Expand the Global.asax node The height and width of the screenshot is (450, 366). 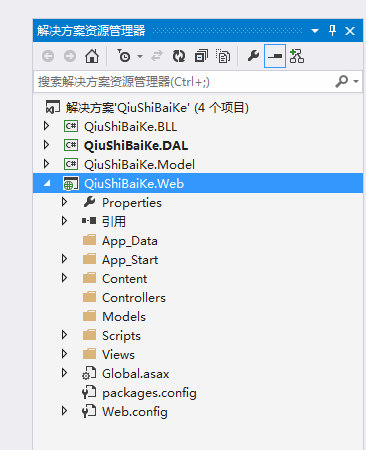pos(64,373)
